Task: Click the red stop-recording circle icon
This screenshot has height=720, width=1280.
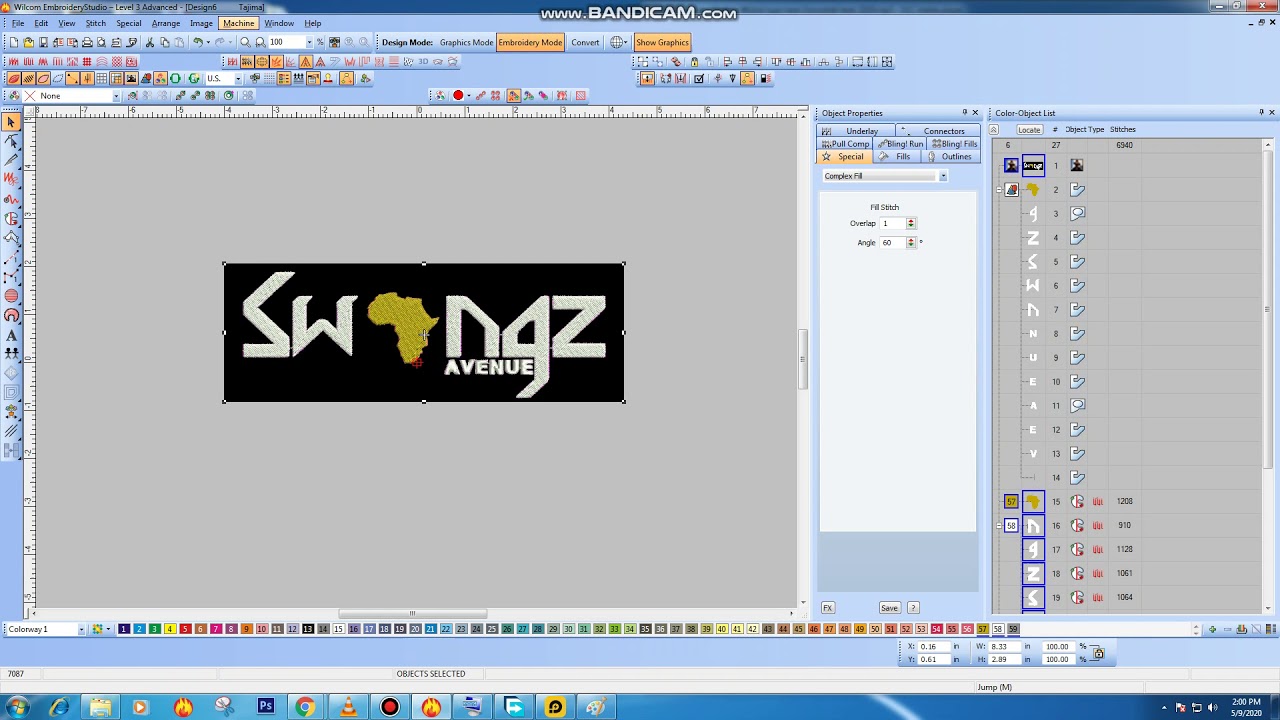Action: pyautogui.click(x=458, y=96)
